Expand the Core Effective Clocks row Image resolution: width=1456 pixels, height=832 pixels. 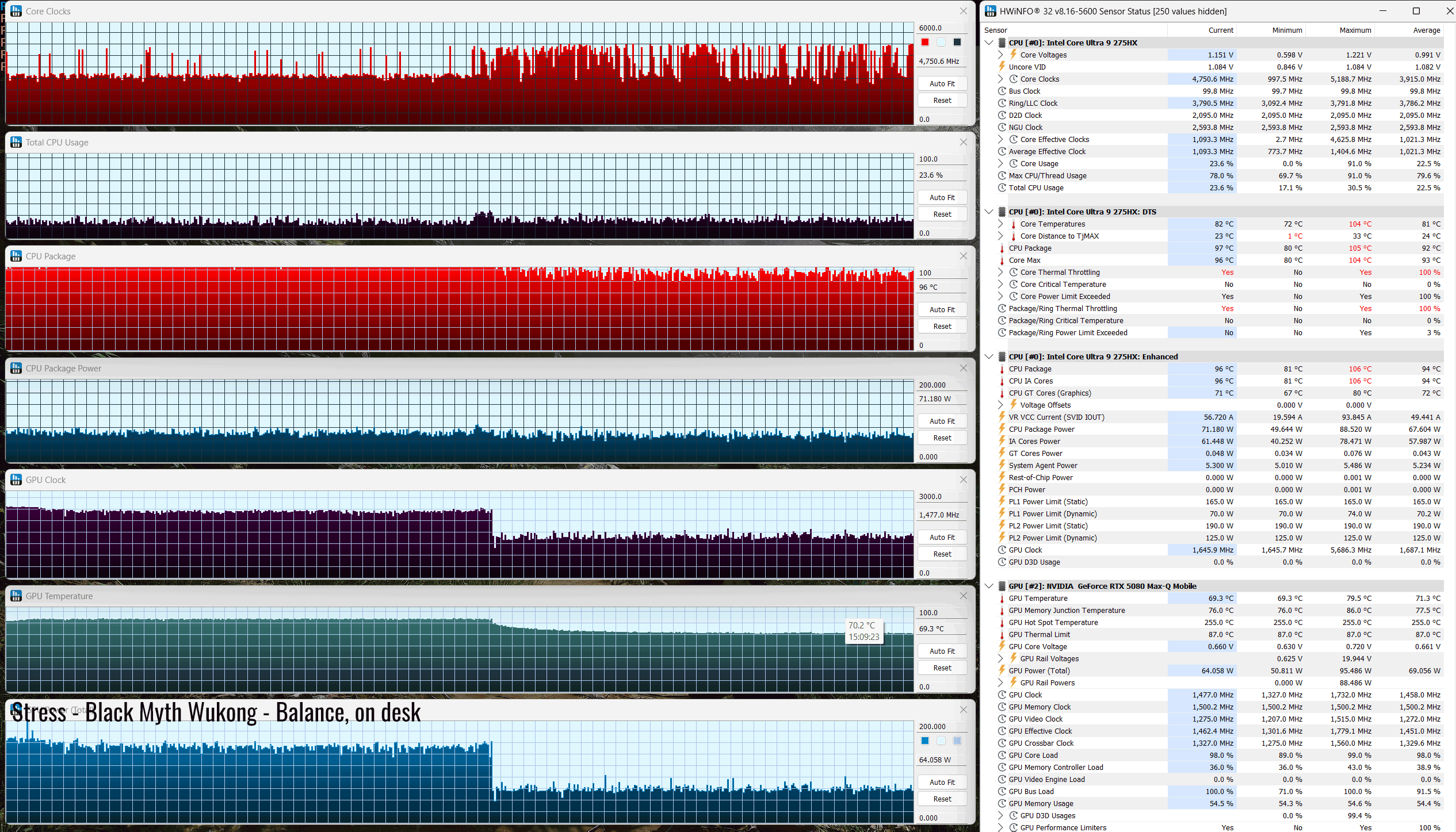pyautogui.click(x=1000, y=139)
